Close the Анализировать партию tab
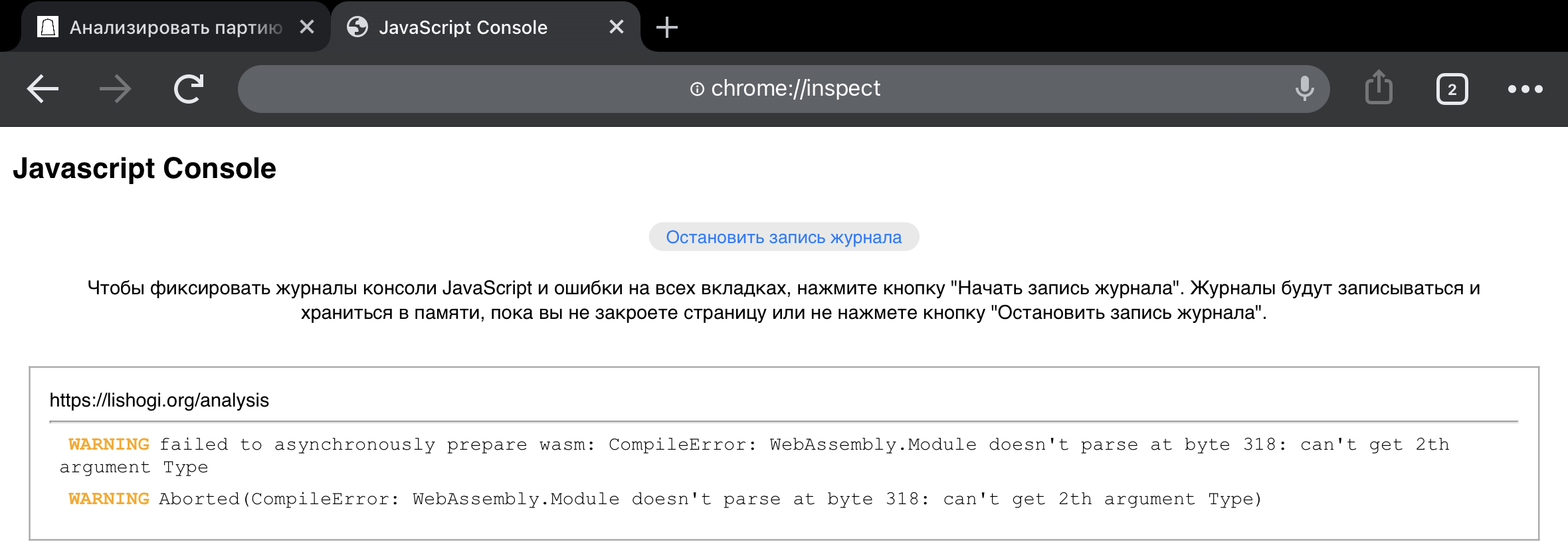Image resolution: width=1568 pixels, height=554 pixels. (x=306, y=27)
